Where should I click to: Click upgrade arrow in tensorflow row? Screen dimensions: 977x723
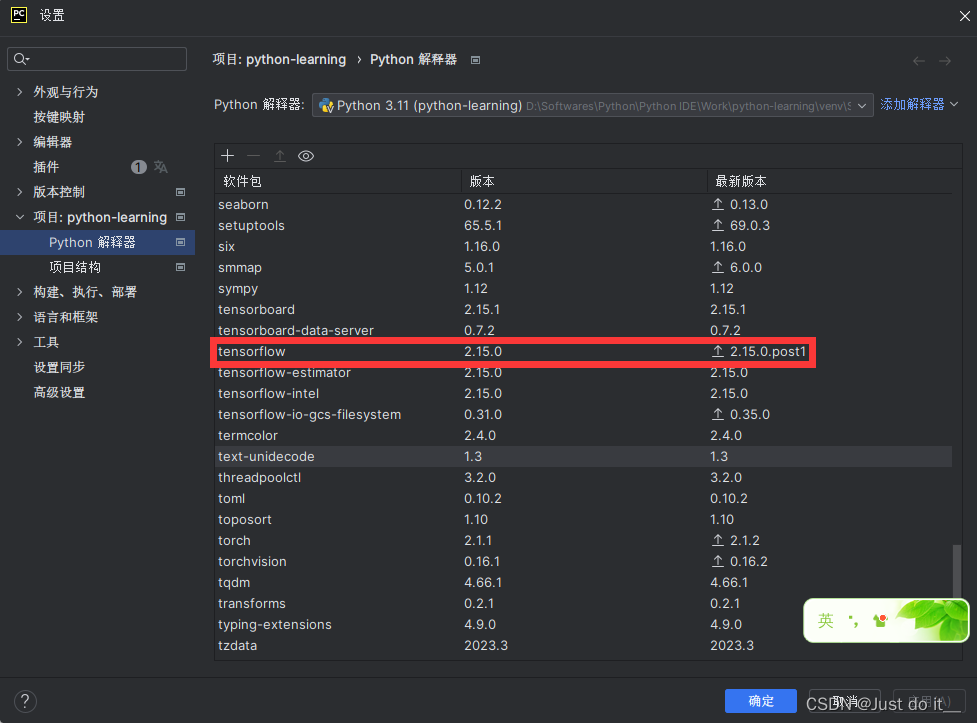pos(718,352)
